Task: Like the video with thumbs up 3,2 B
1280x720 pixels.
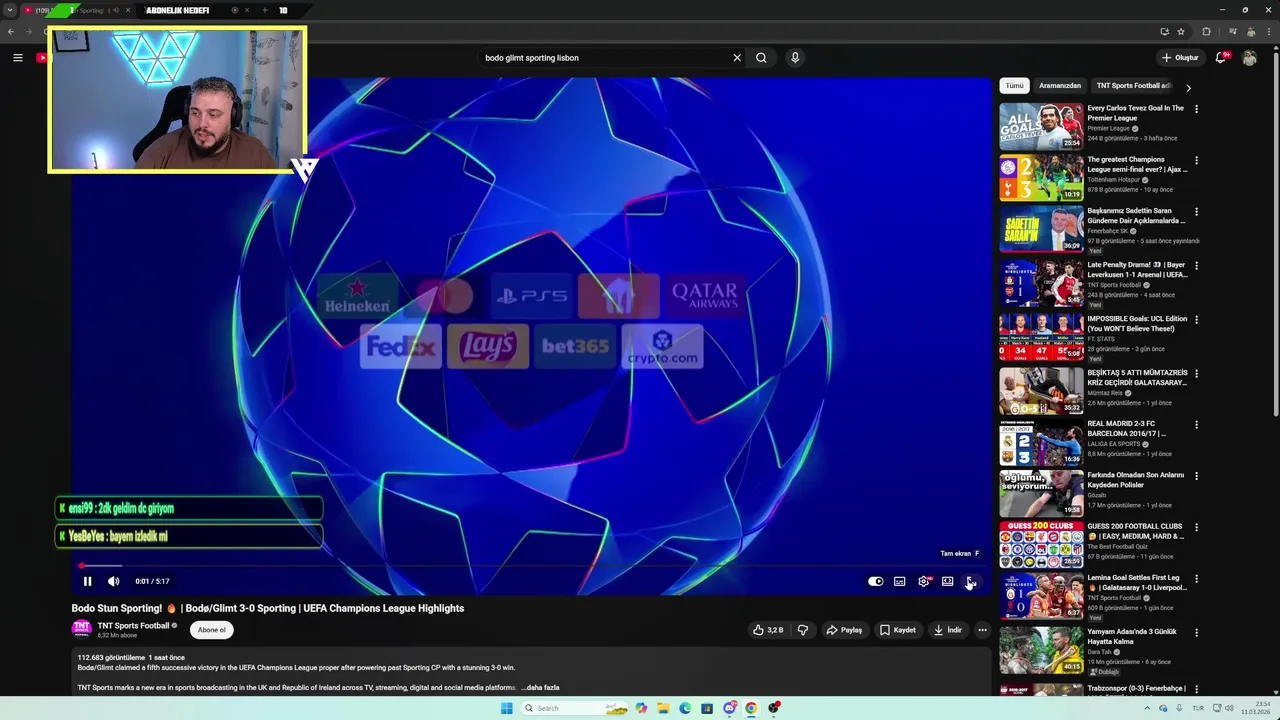Action: pyautogui.click(x=768, y=630)
